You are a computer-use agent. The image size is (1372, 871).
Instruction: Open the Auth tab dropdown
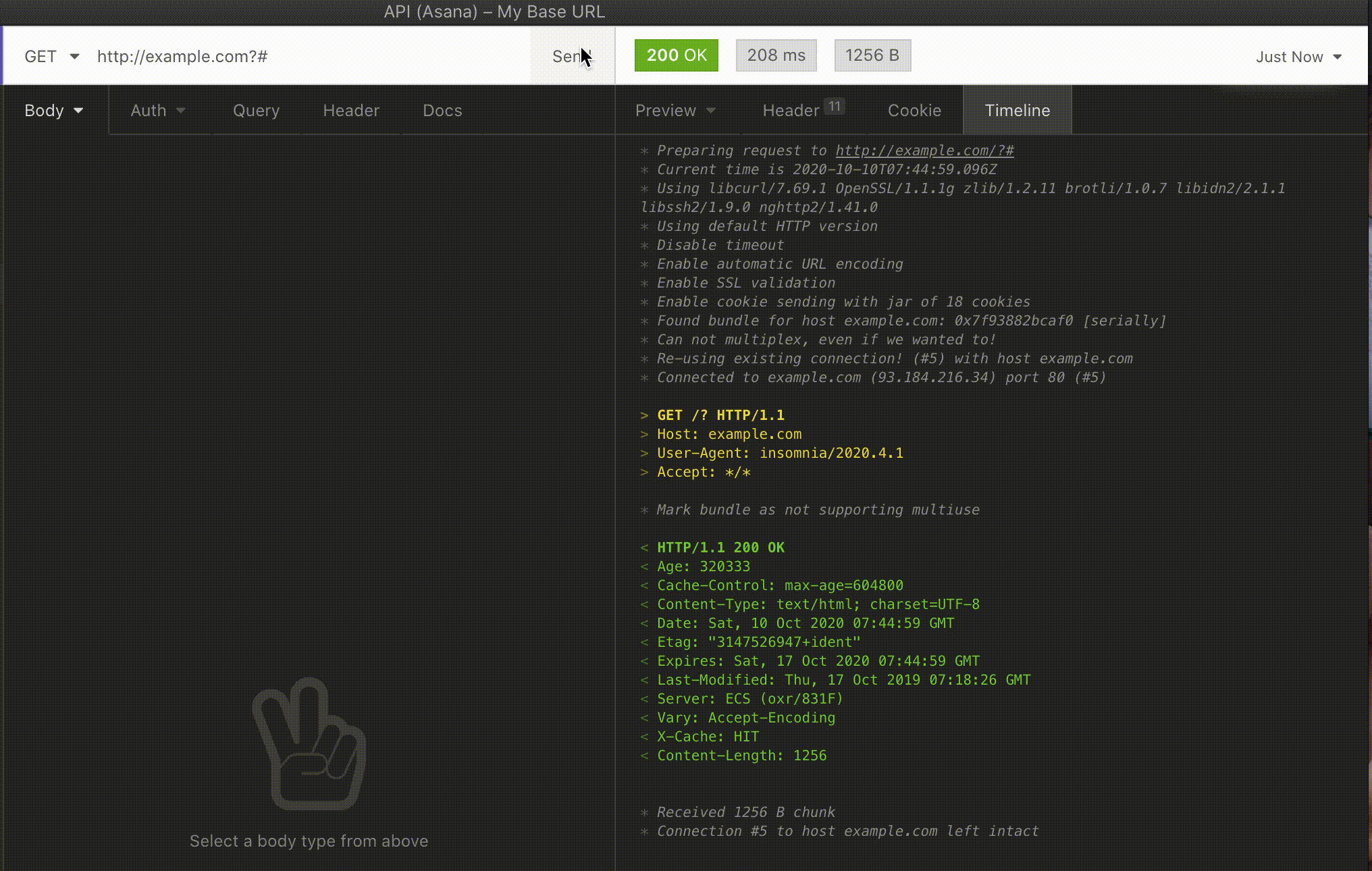[157, 111]
